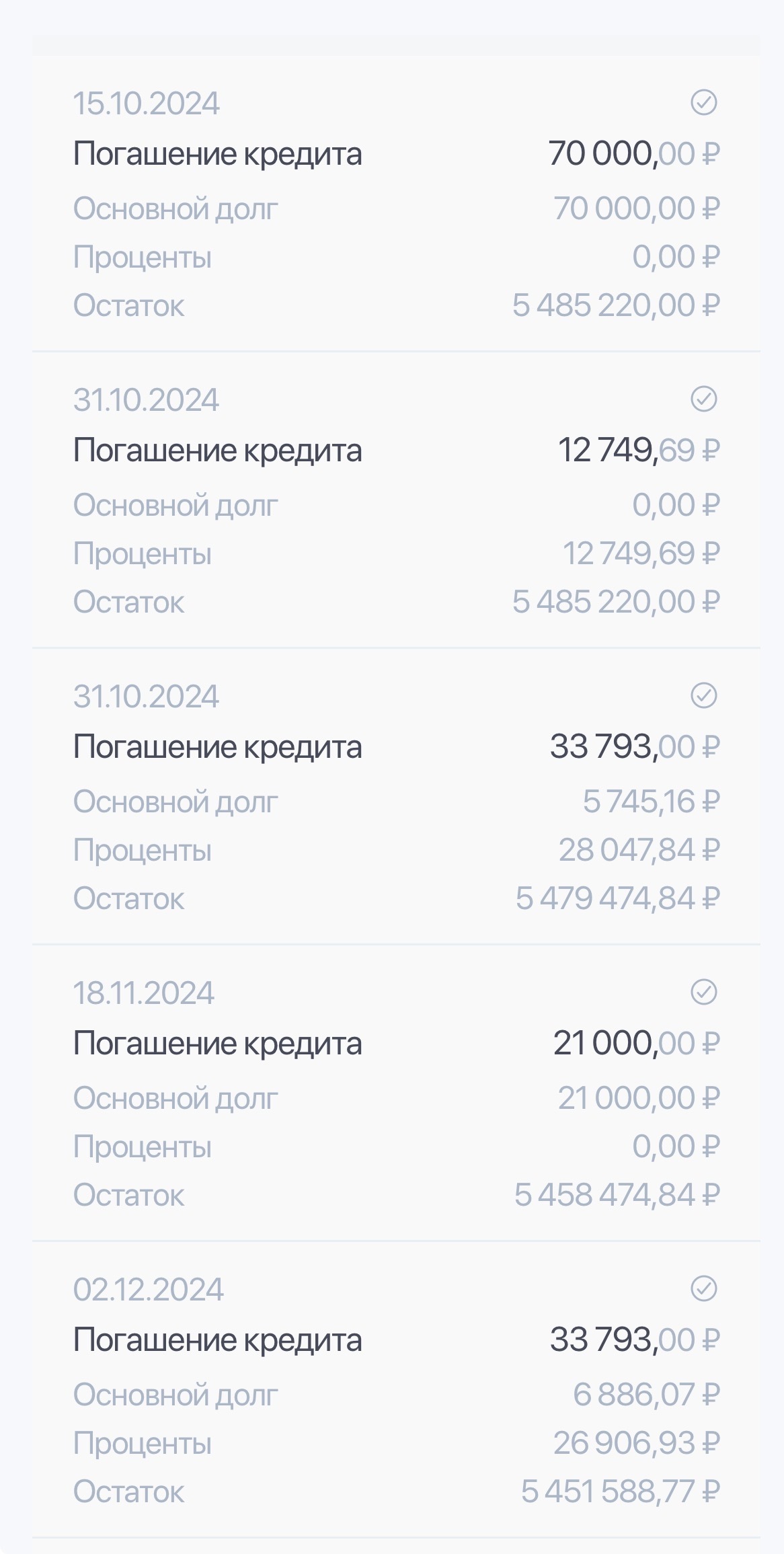784x1554 pixels.
Task: Tap the 'Основной долг' label under 15.10.2024
Action: click(175, 209)
